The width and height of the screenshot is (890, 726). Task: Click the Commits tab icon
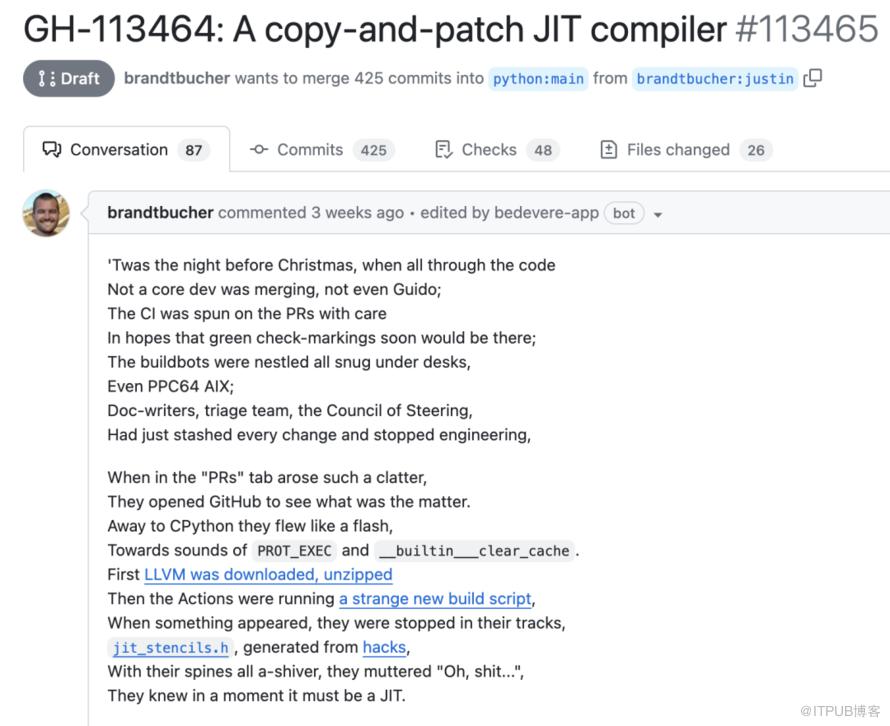259,150
